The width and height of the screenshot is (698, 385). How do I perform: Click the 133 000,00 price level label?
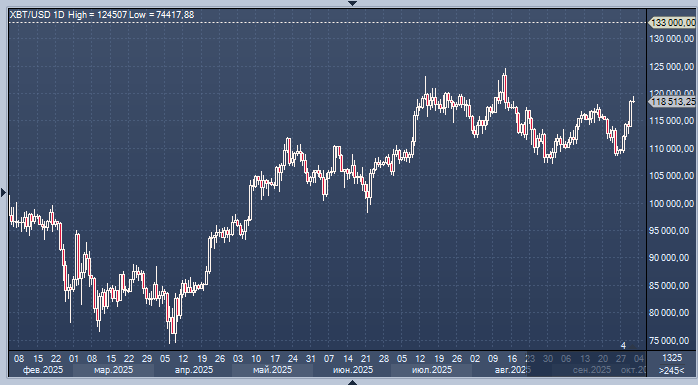(x=673, y=22)
